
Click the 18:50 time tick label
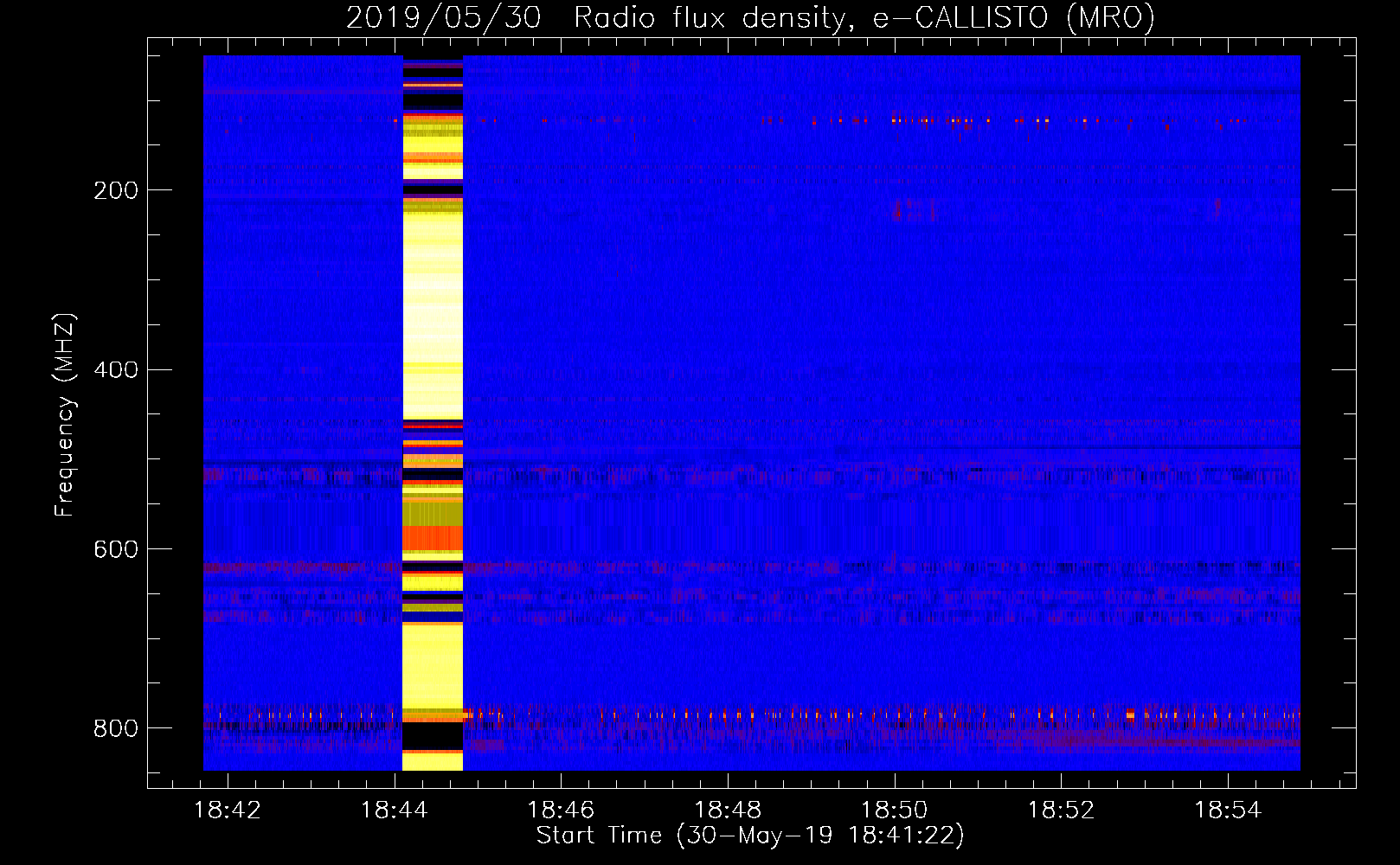(894, 811)
